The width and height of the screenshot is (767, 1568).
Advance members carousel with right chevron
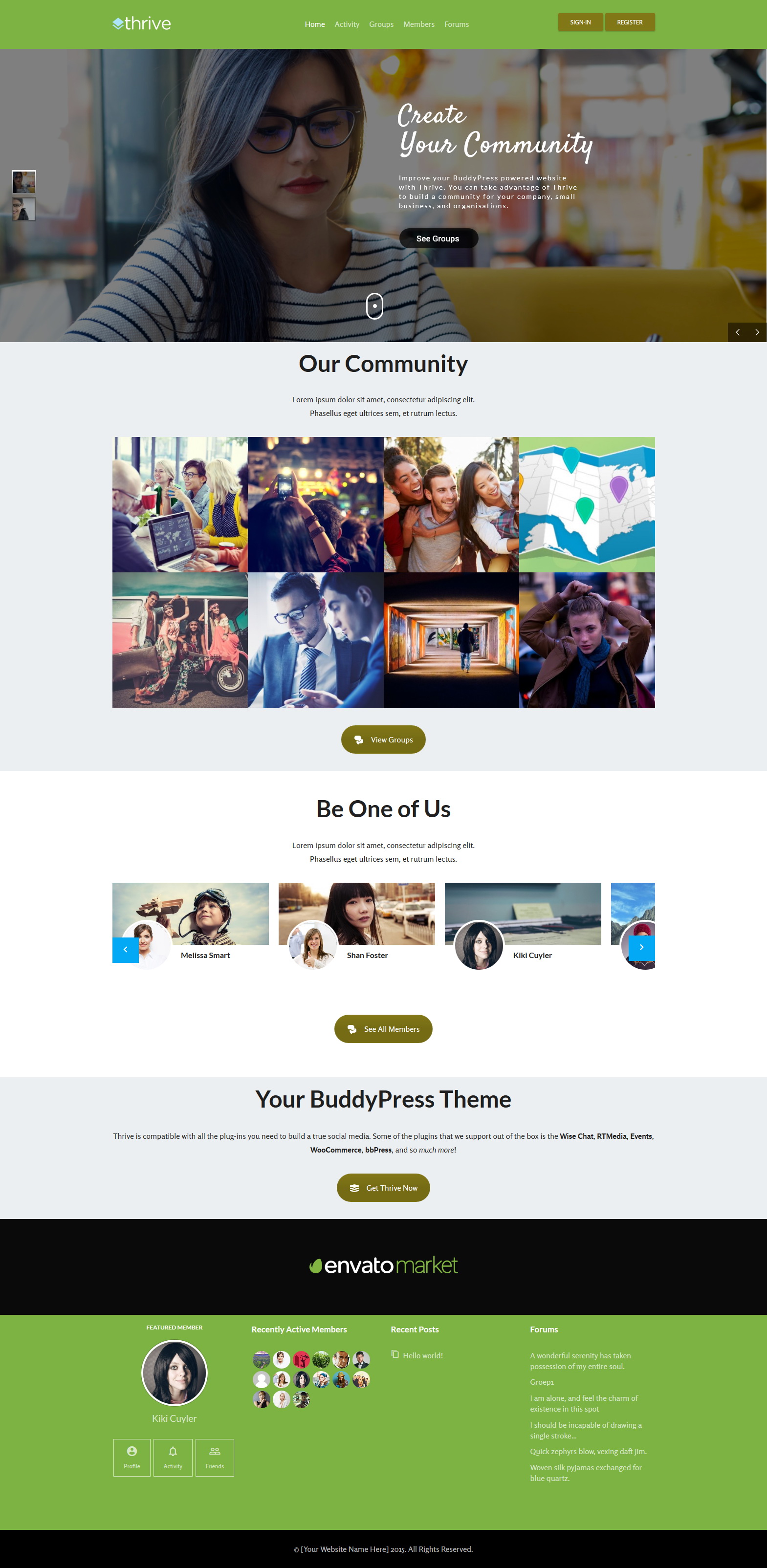click(x=641, y=947)
